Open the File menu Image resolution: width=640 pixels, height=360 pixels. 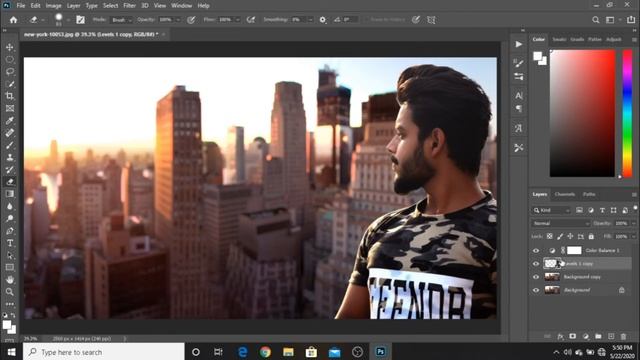click(21, 6)
